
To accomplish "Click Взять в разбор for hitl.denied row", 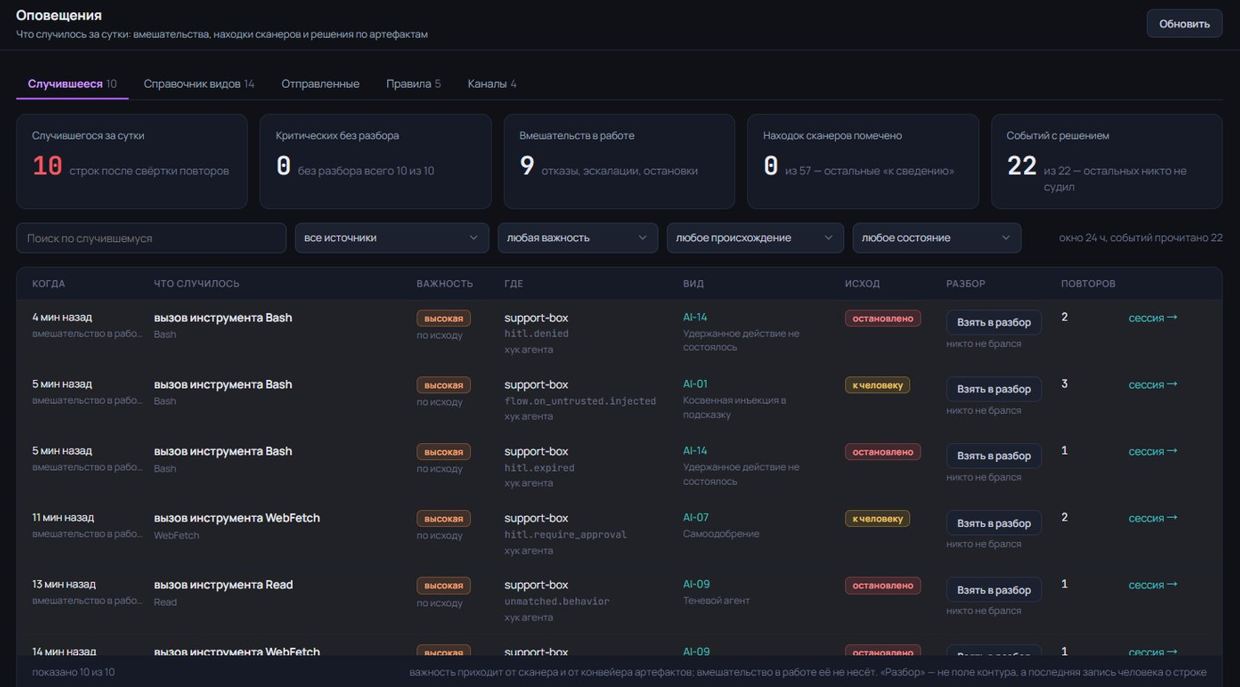I will 994,322.
